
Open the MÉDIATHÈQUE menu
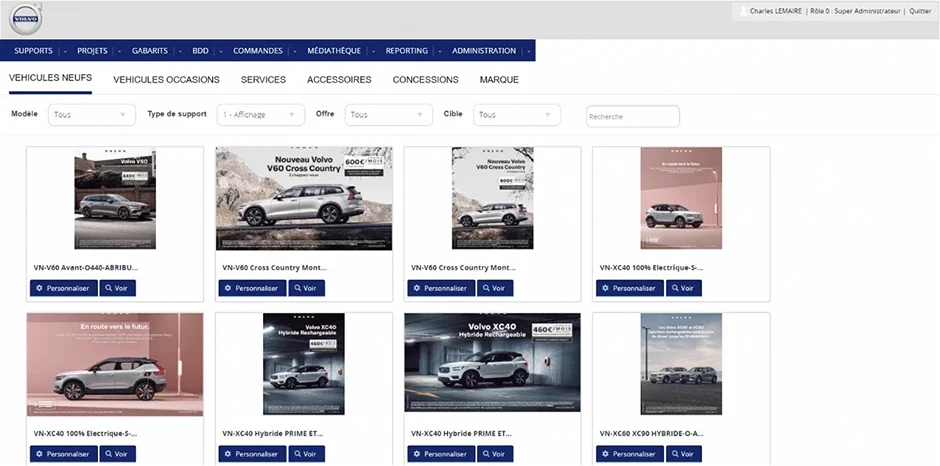(334, 51)
